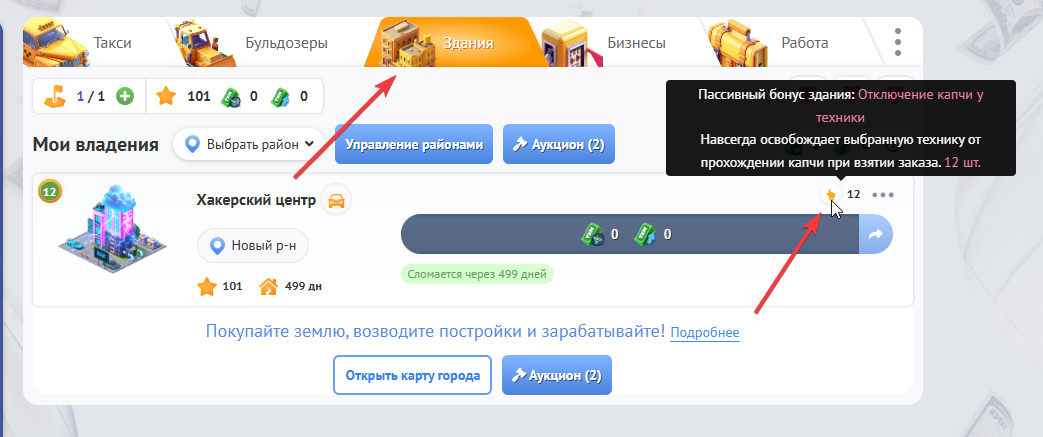This screenshot has width=1043, height=437.
Task: Click the level 12 badge on the building
Action: 49,192
